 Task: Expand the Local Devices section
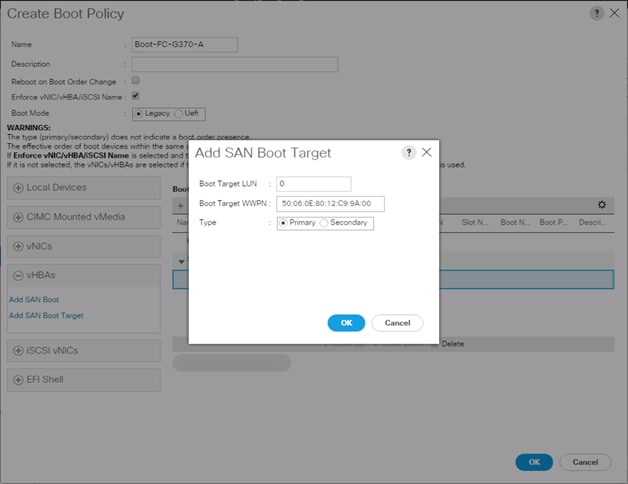pos(84,188)
